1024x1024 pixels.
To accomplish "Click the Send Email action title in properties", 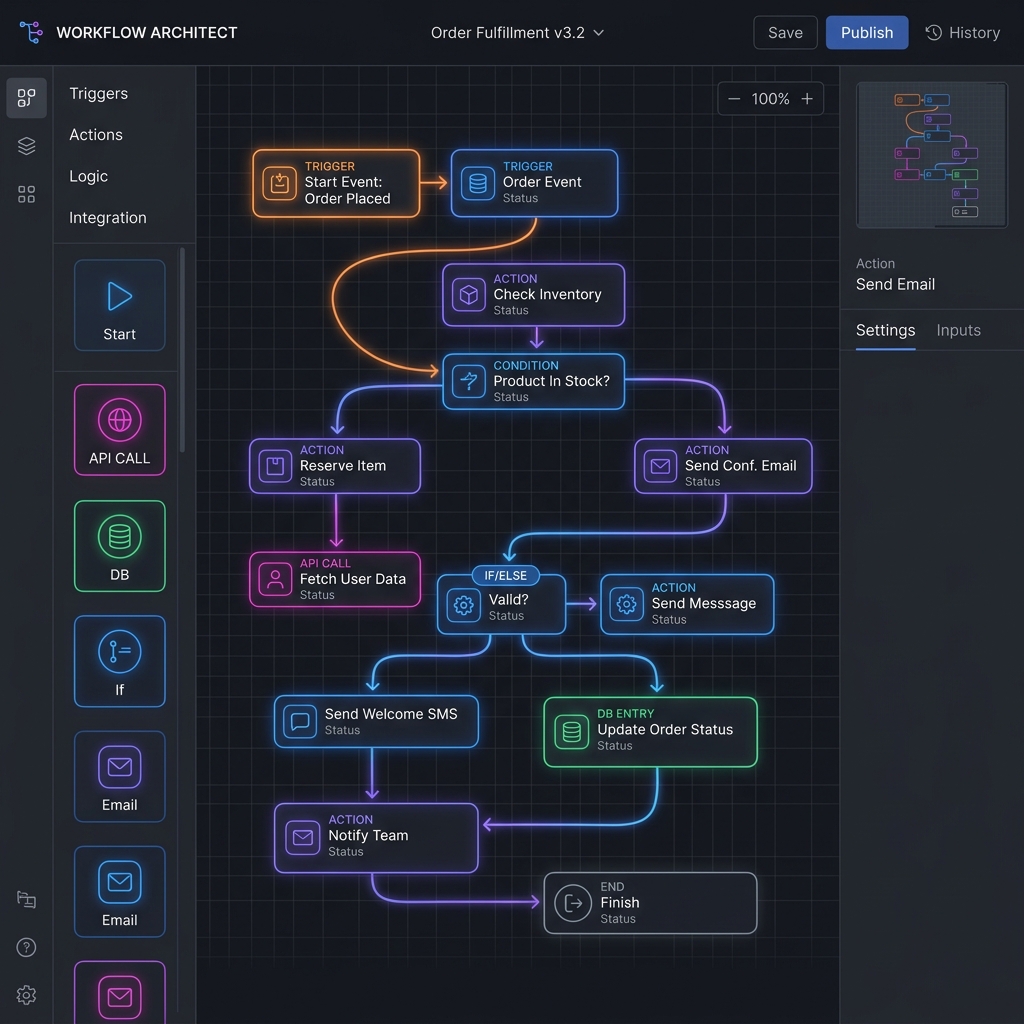I will click(x=895, y=284).
